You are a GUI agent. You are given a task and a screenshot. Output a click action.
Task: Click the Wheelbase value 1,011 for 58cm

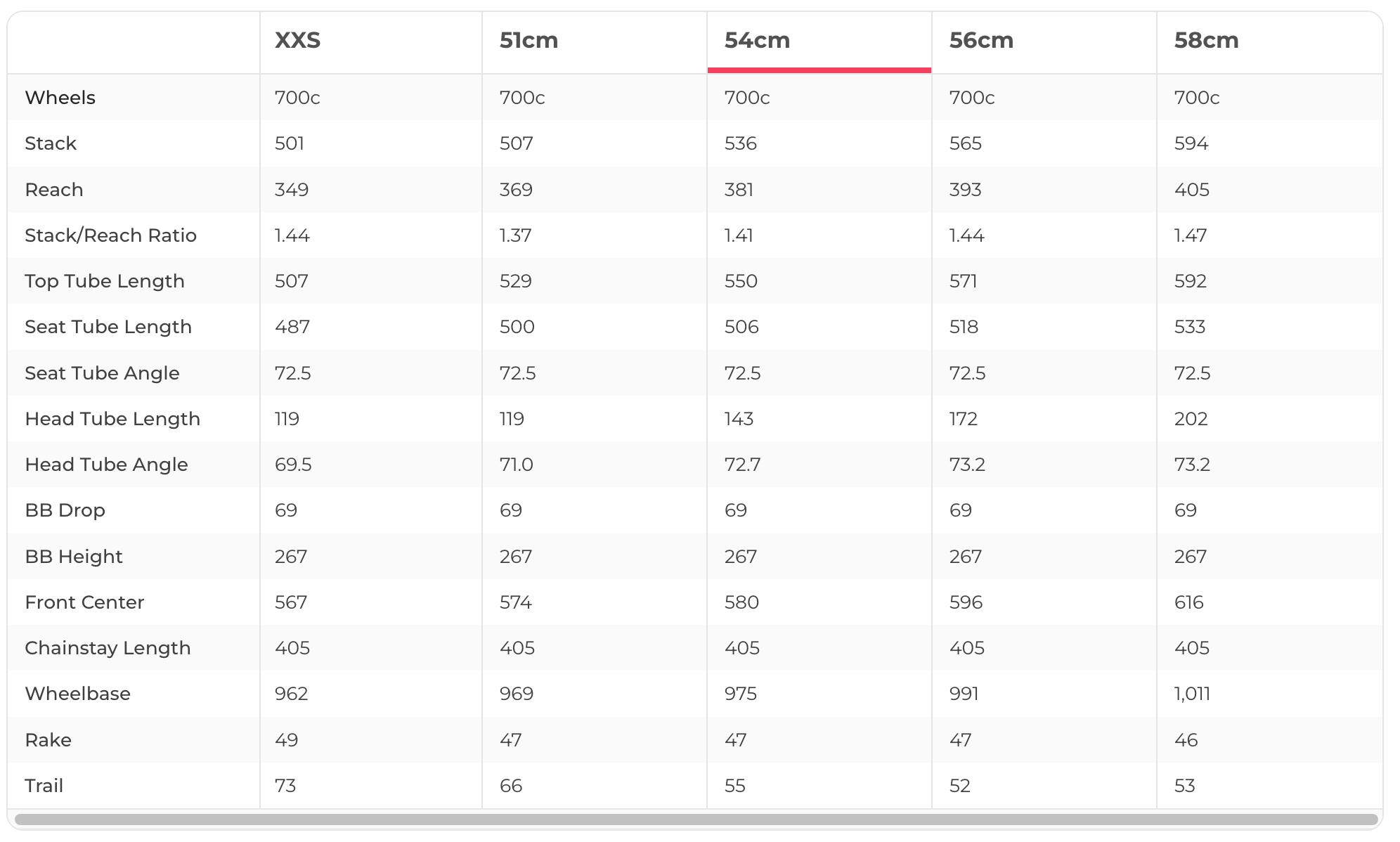click(1192, 694)
